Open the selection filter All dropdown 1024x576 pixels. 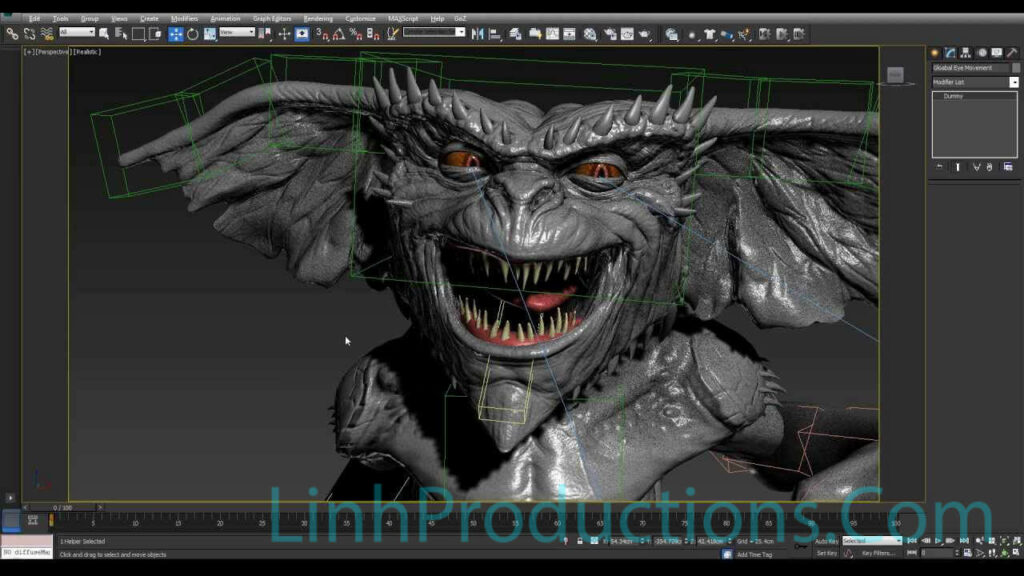point(76,32)
